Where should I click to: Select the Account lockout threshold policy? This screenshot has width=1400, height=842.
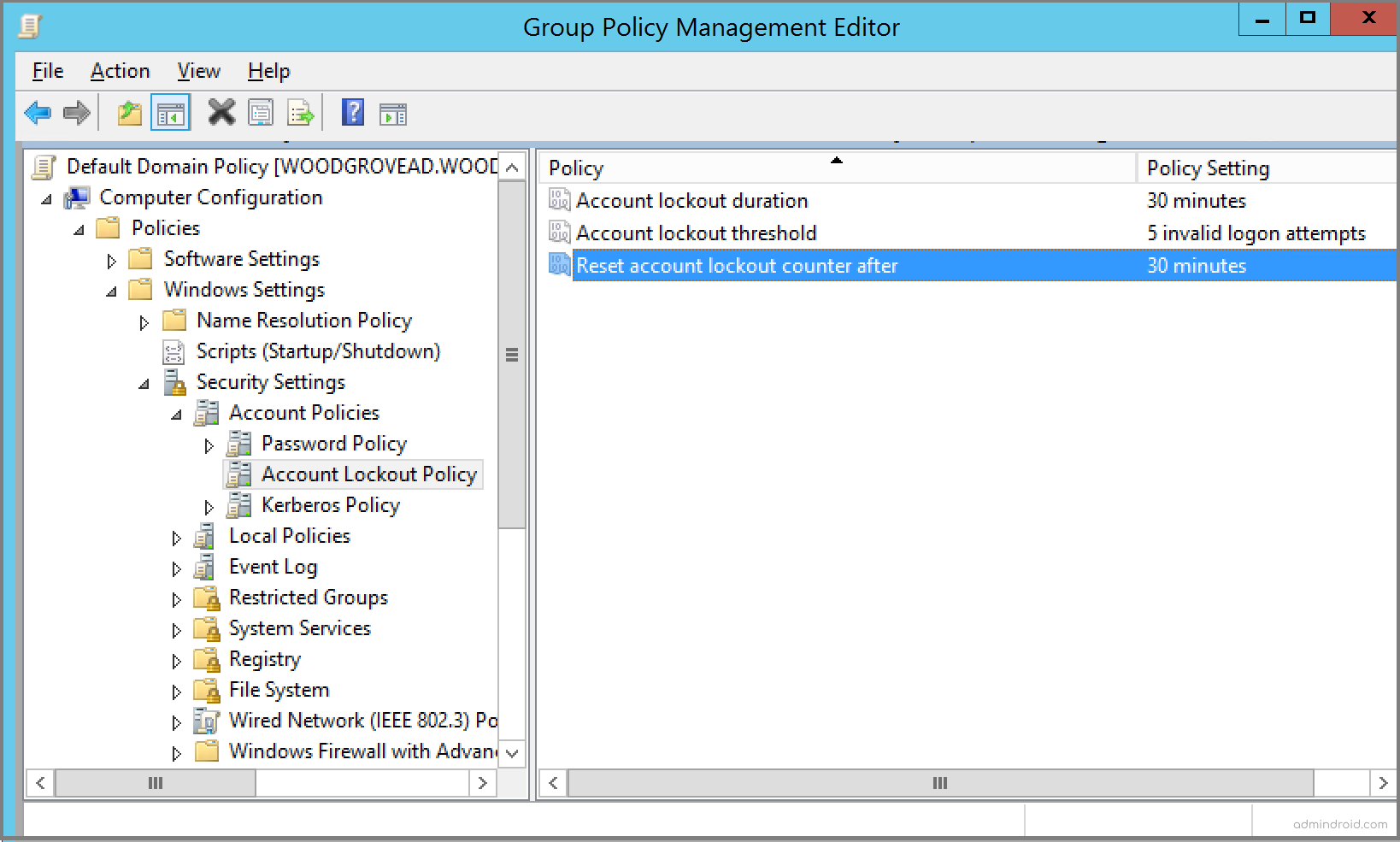pyautogui.click(x=696, y=233)
